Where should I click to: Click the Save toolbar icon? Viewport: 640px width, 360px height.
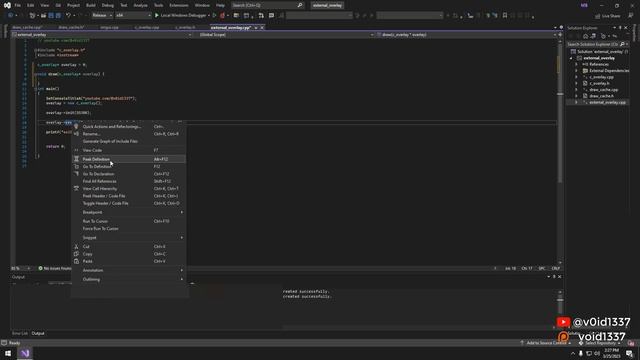51,16
